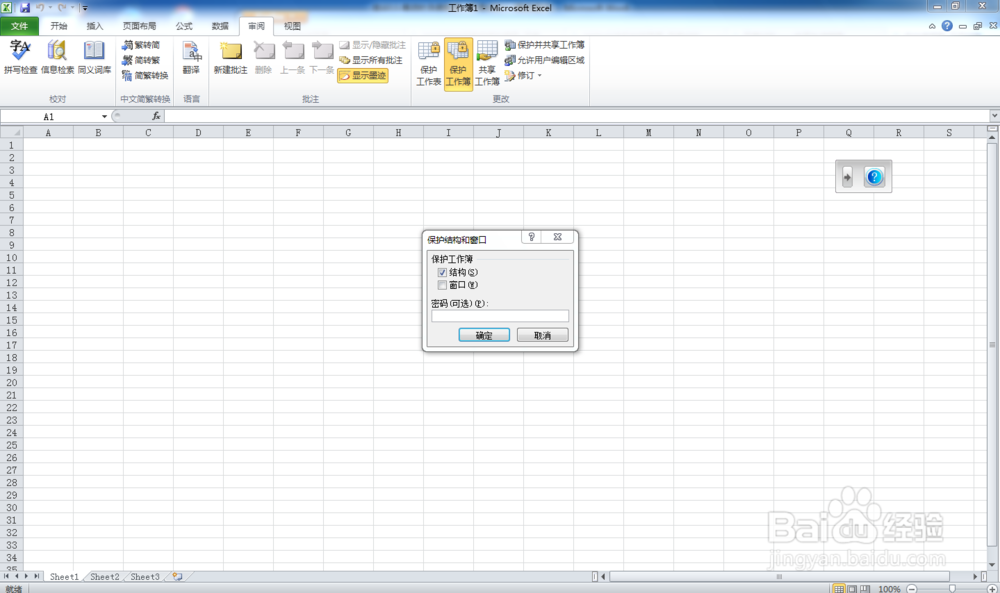This screenshot has width=1000, height=593.
Task: Uncheck the 结构 (Structure) checkbox
Action: point(442,272)
